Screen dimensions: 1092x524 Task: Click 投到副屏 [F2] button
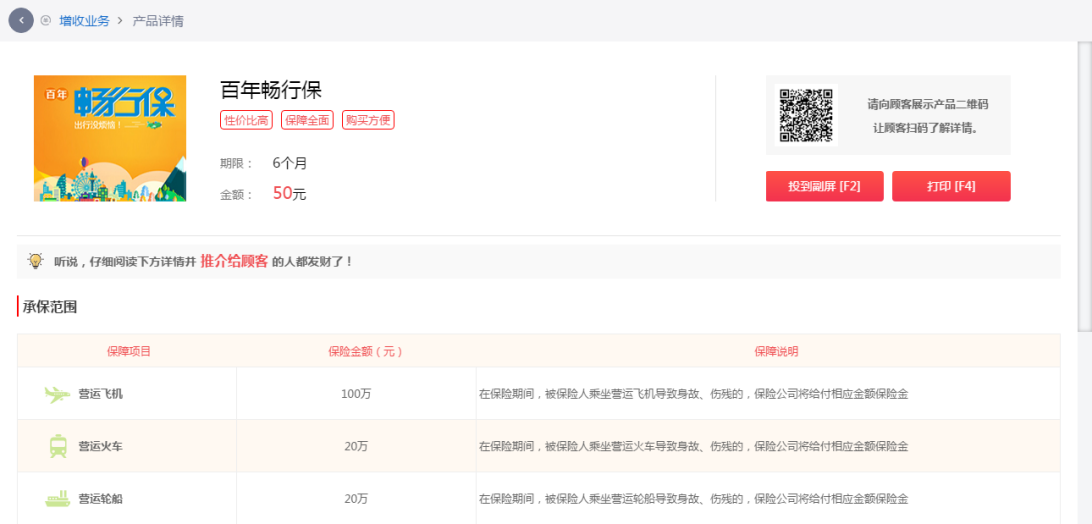coord(825,186)
